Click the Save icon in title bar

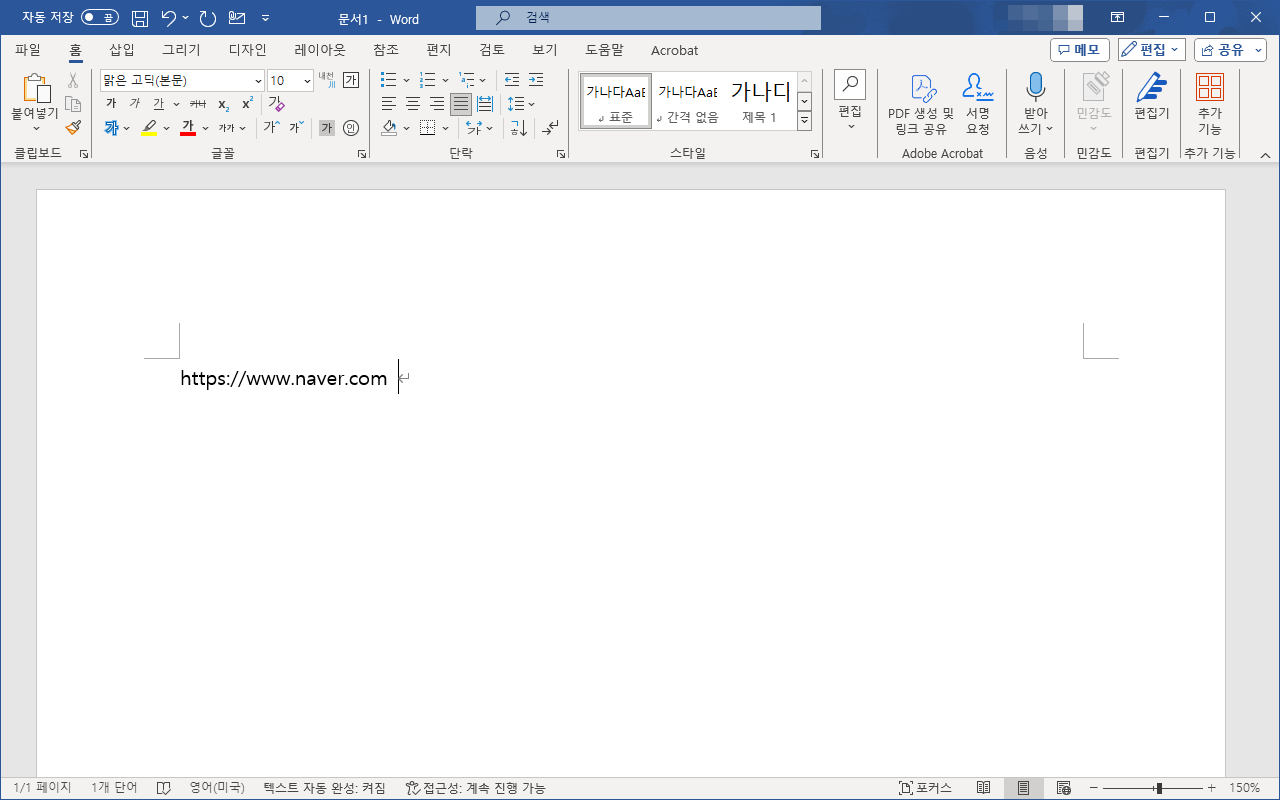(x=140, y=18)
